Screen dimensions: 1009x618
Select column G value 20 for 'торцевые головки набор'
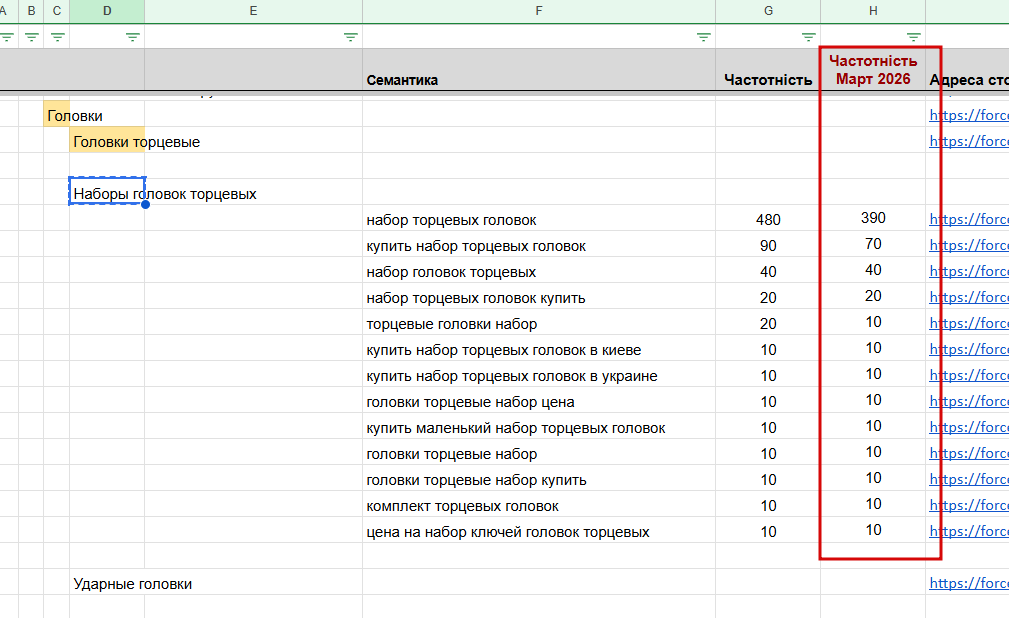point(768,324)
